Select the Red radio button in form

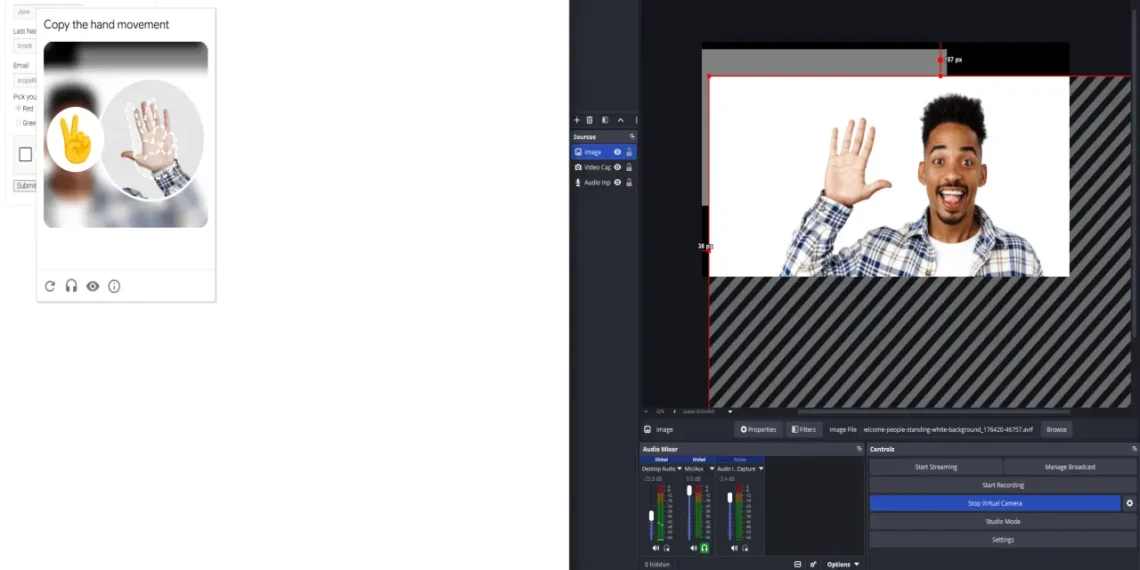19,108
